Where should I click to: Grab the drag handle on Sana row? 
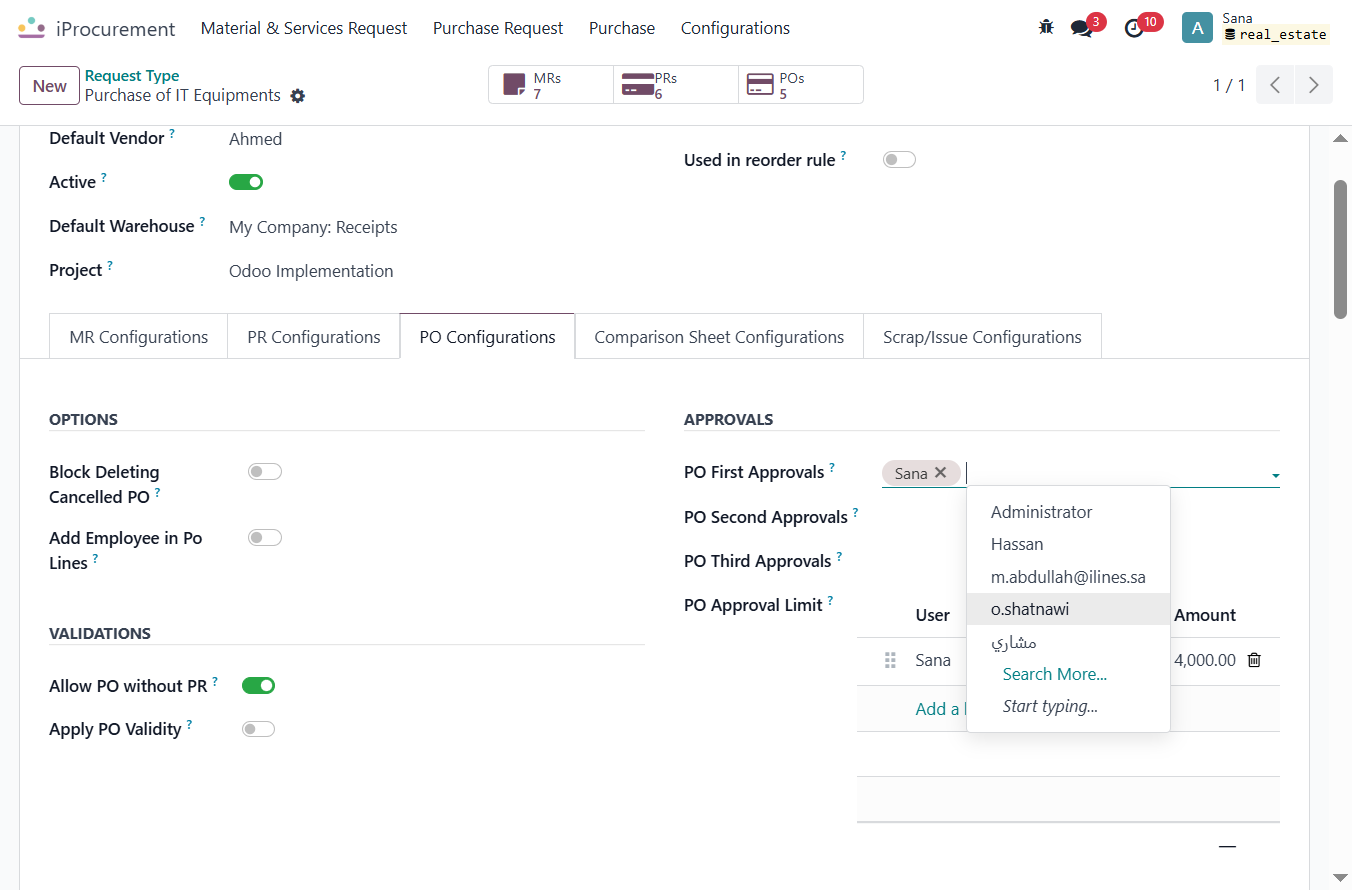(890, 660)
